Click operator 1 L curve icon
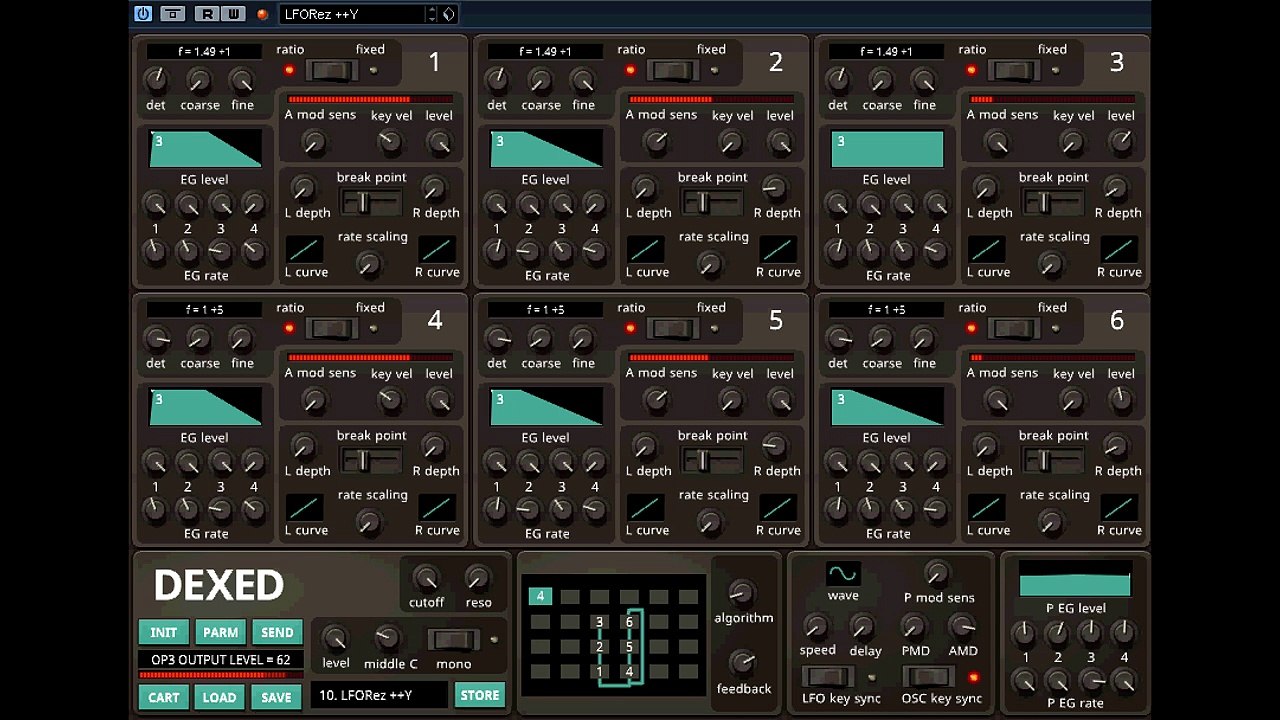 [x=305, y=249]
